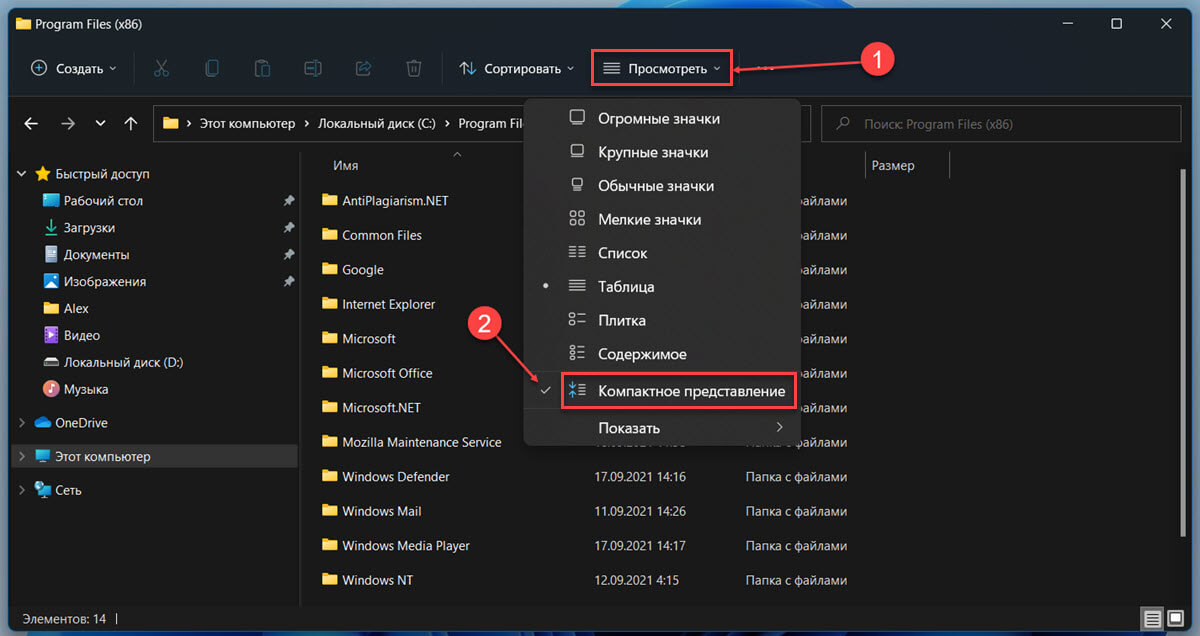Viewport: 1200px width, 636px height.
Task: Click the Copy icon in toolbar
Action: coord(212,68)
